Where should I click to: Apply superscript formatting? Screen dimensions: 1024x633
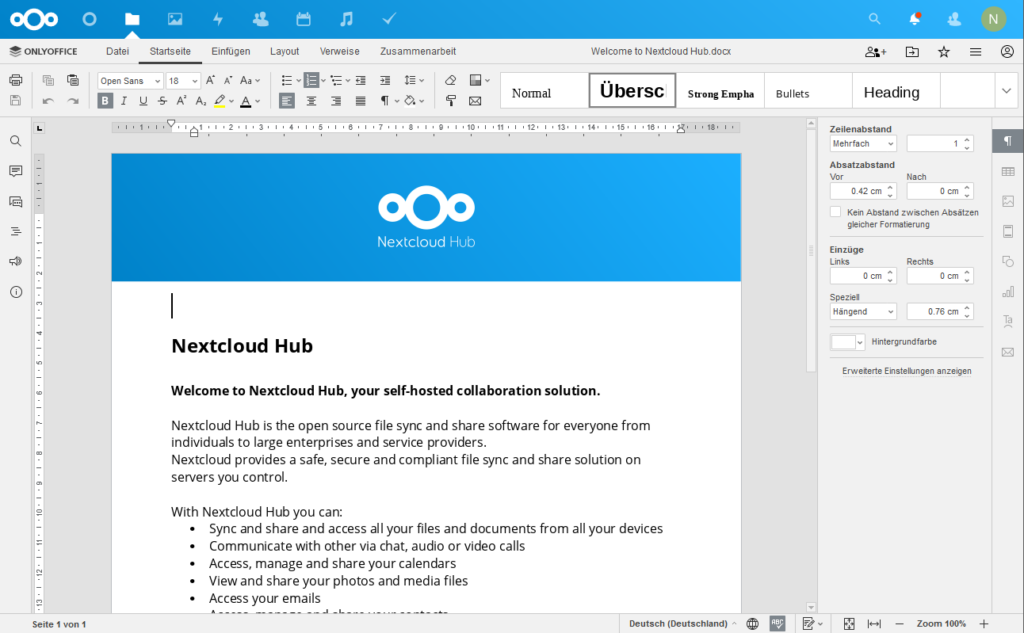[x=182, y=101]
